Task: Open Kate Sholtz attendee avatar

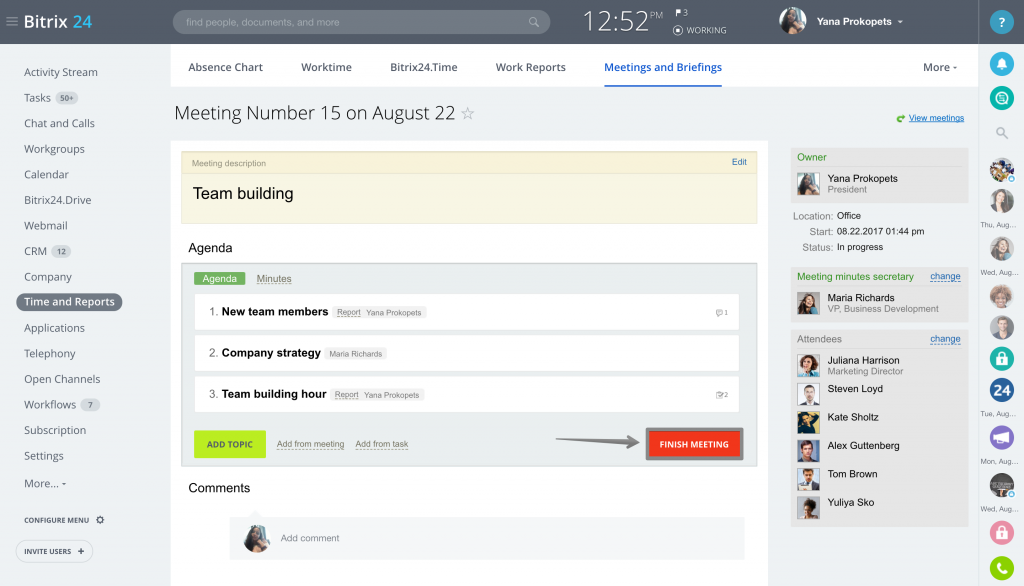Action: click(x=808, y=422)
